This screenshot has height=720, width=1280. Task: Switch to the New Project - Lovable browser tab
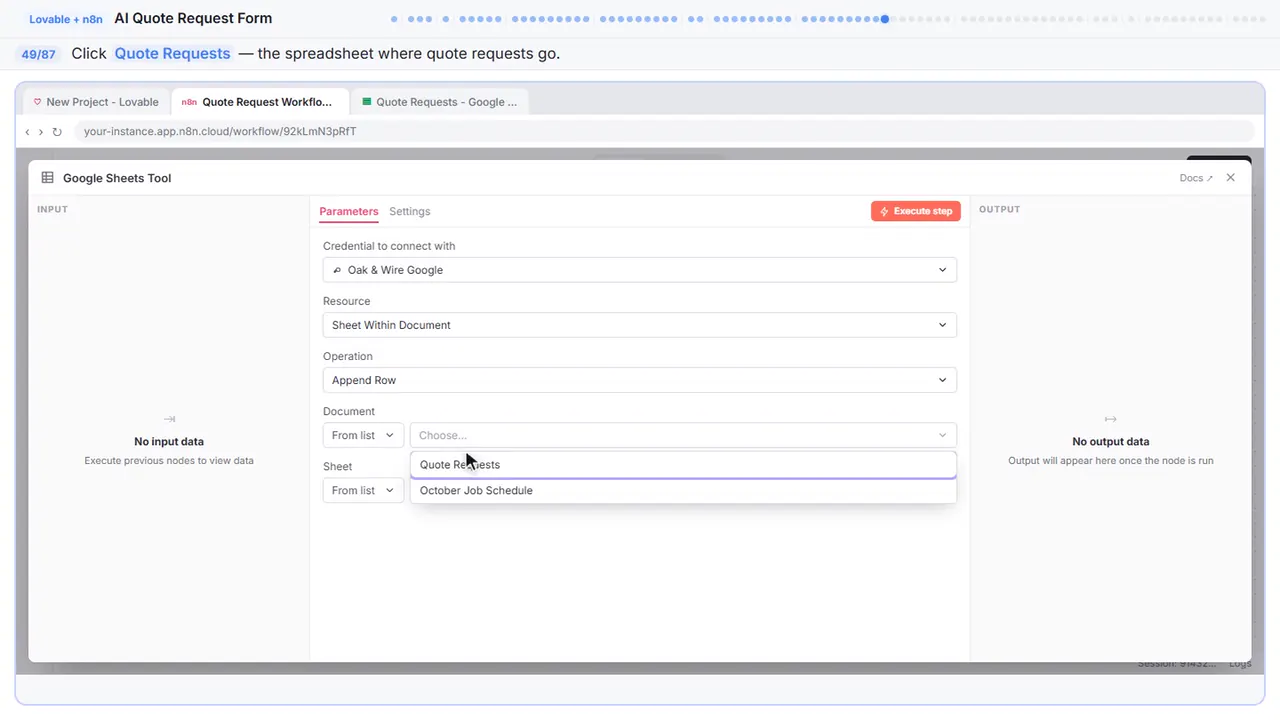[x=96, y=102]
